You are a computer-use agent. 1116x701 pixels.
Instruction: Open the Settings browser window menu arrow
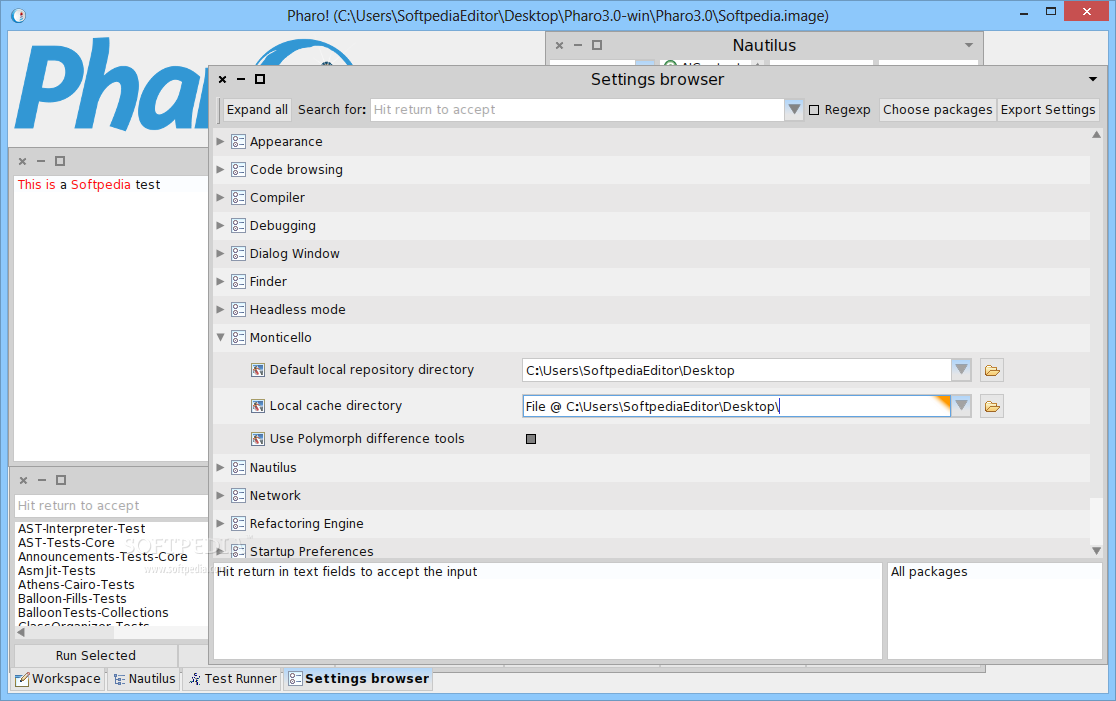pos(1093,79)
